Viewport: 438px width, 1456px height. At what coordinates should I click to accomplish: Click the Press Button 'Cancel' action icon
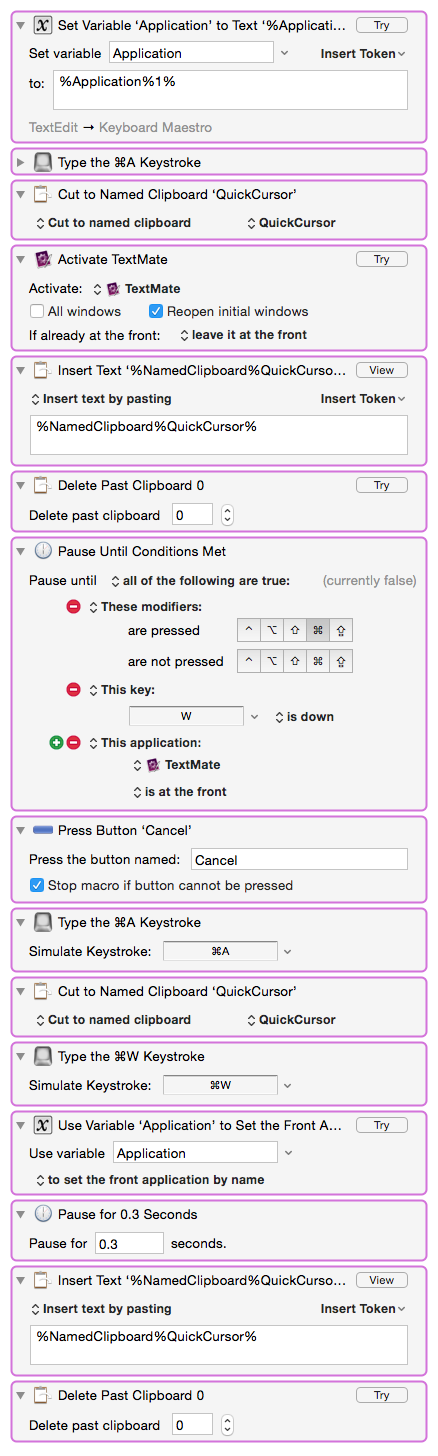(x=43, y=830)
